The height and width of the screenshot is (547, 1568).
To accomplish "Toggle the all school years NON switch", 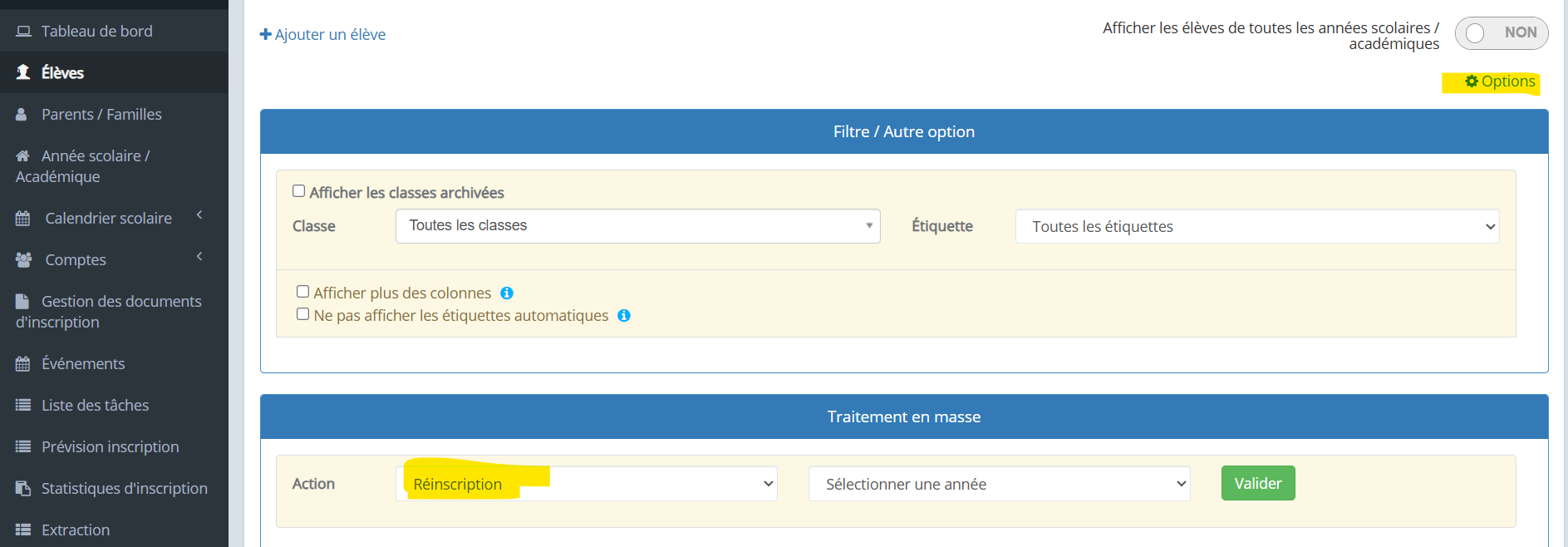I will 1501,33.
